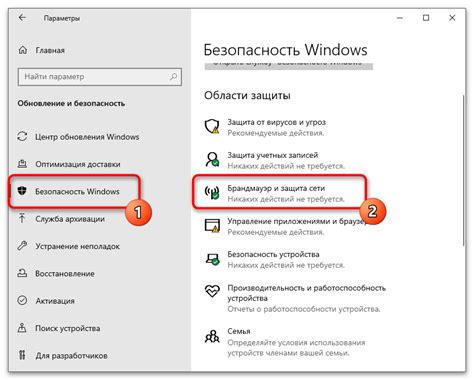Click Управление приложениями и браузером icon

point(212,226)
